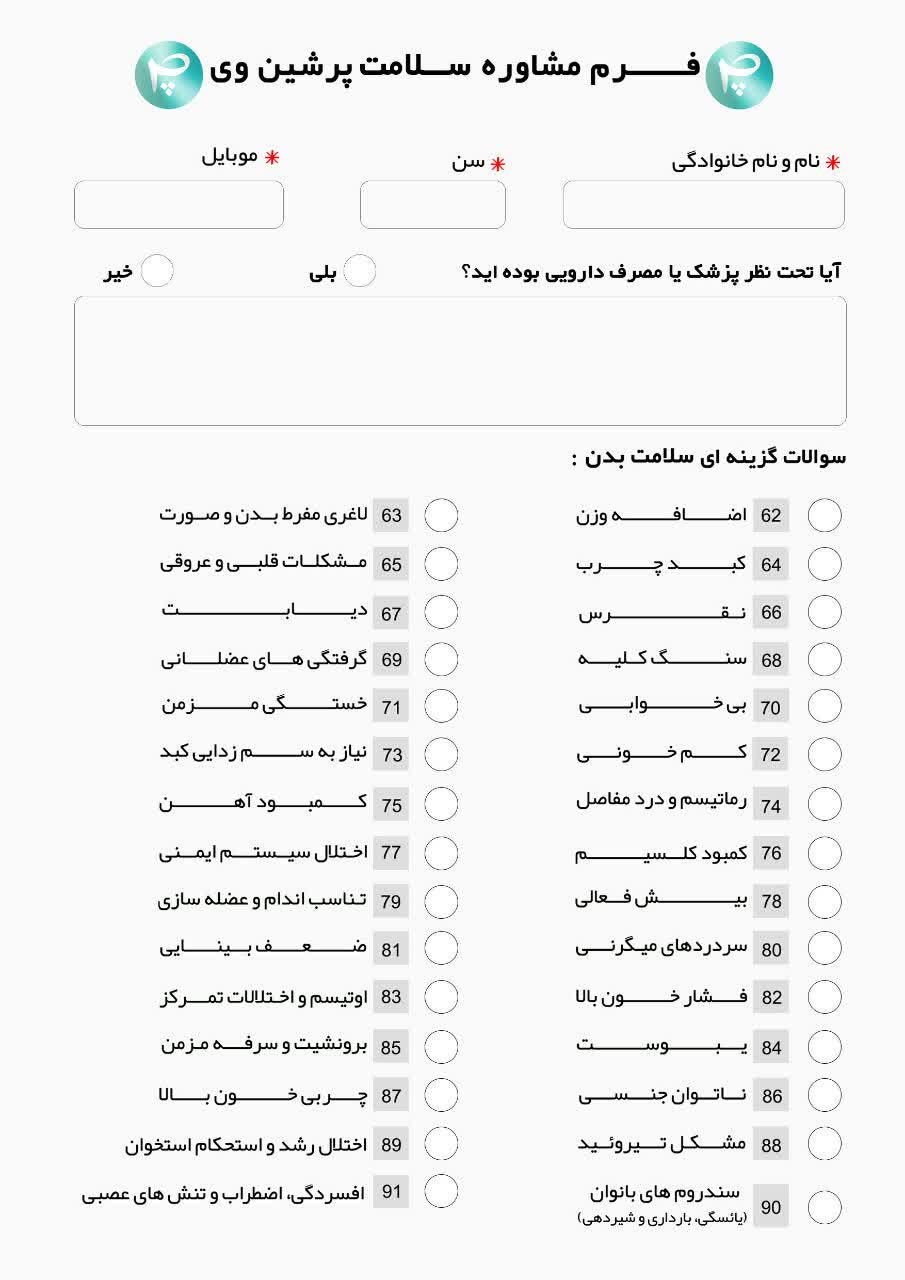Viewport: 905px width, 1280px height.
Task: Click the large text box below the doctor question
Action: point(460,361)
